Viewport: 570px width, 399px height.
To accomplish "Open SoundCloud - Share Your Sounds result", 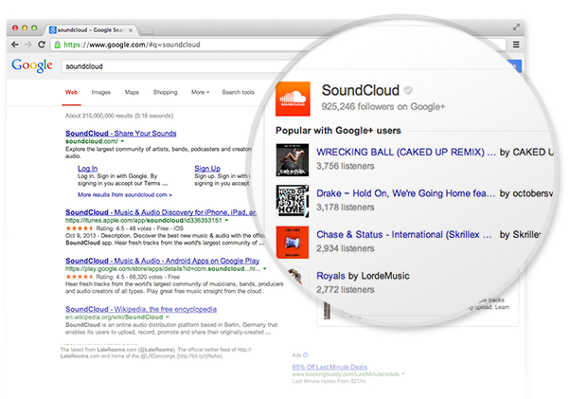I will (121, 133).
